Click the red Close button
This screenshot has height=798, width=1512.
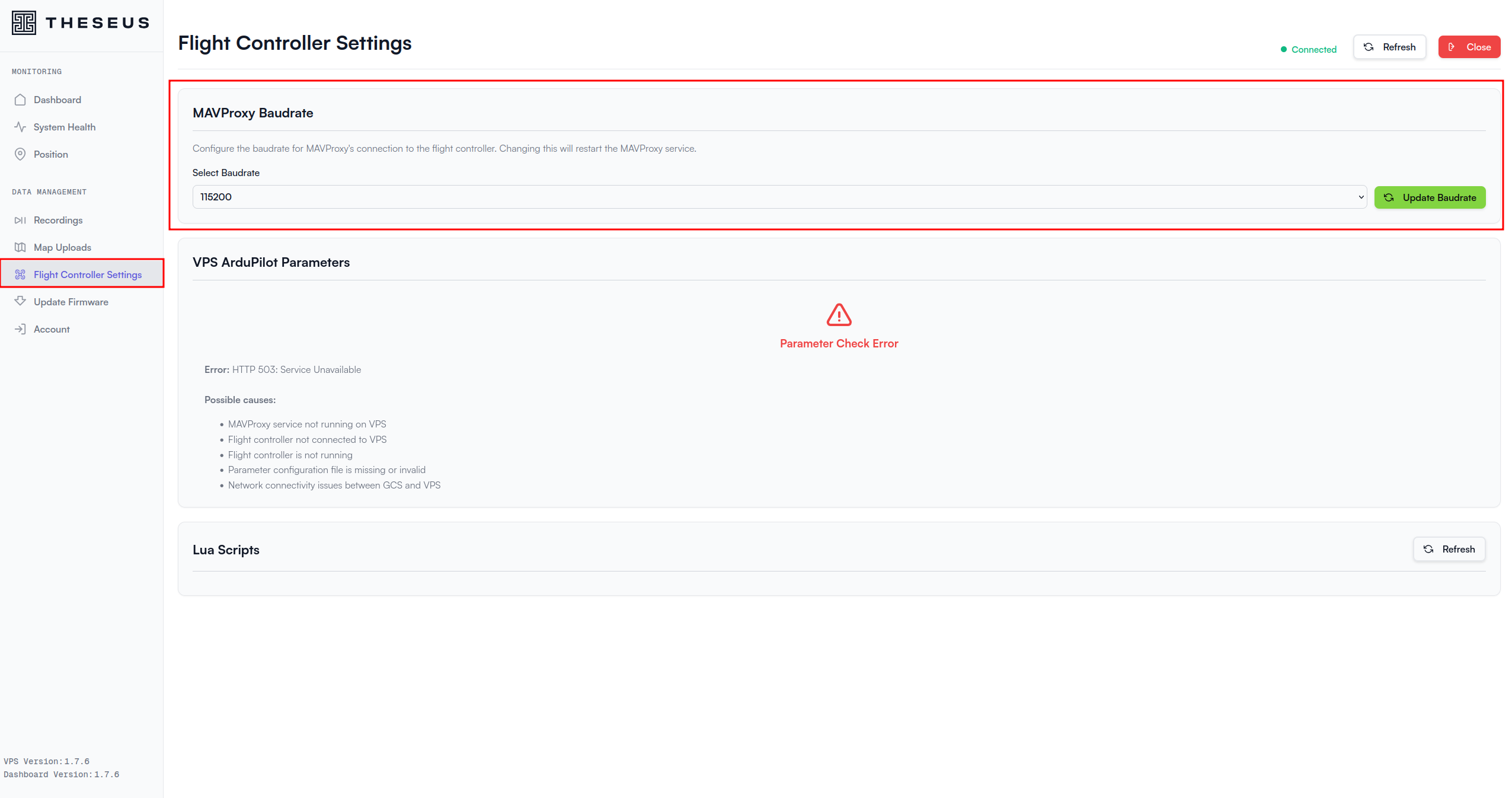[1469, 47]
